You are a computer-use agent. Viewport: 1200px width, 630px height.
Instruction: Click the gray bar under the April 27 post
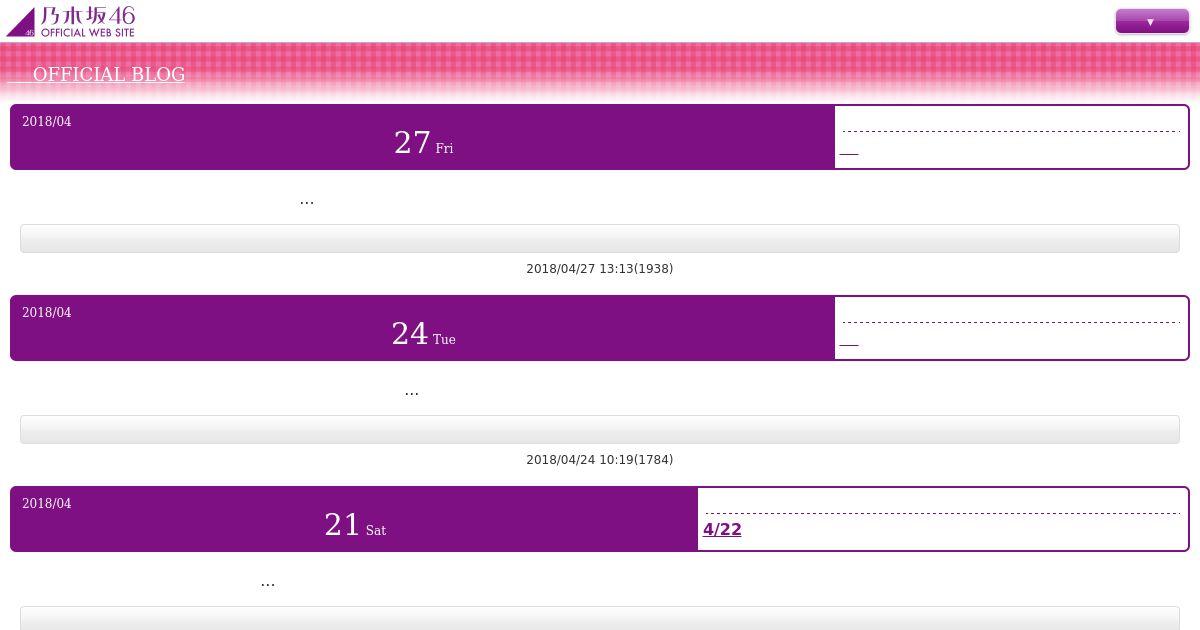tap(600, 238)
